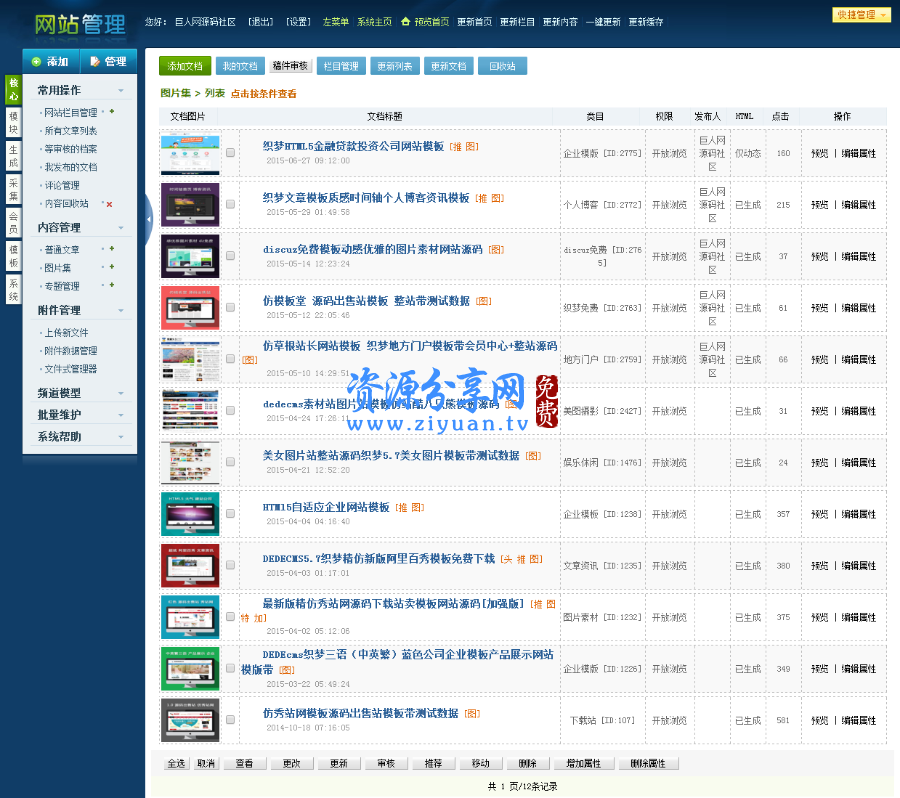Click the sidebar collapse arrow
The height and width of the screenshot is (798, 900).
click(x=148, y=219)
